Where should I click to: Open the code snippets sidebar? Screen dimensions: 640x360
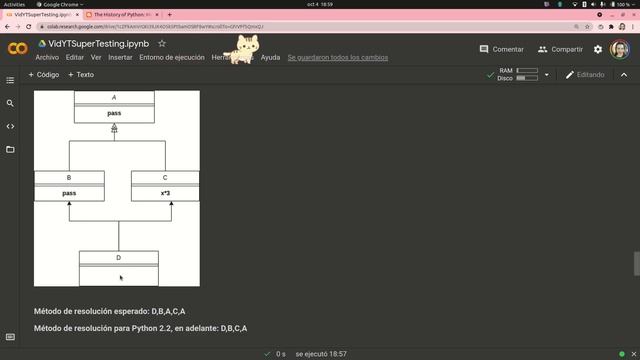tap(10, 127)
